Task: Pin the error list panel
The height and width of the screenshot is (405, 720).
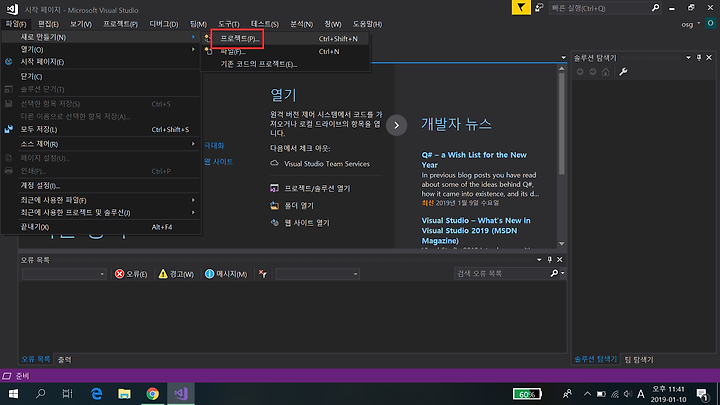Action: point(550,259)
